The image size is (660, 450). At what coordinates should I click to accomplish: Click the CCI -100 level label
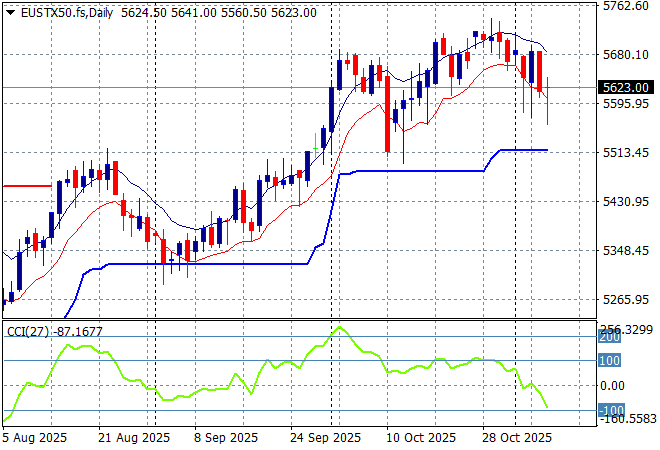[x=610, y=411]
